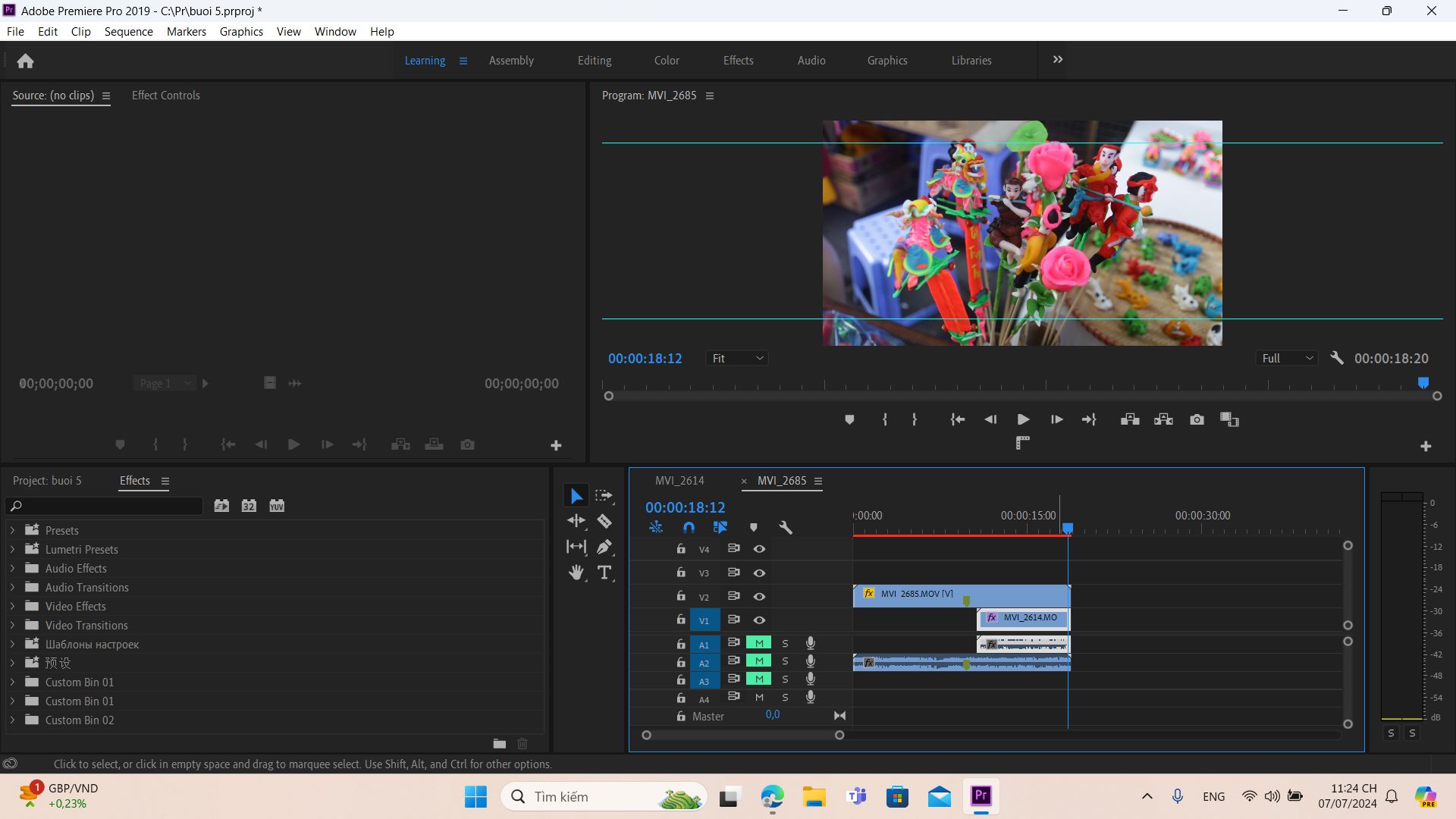This screenshot has width=1456, height=819.
Task: Switch to MVI_2614 sequence tab
Action: pyautogui.click(x=679, y=481)
